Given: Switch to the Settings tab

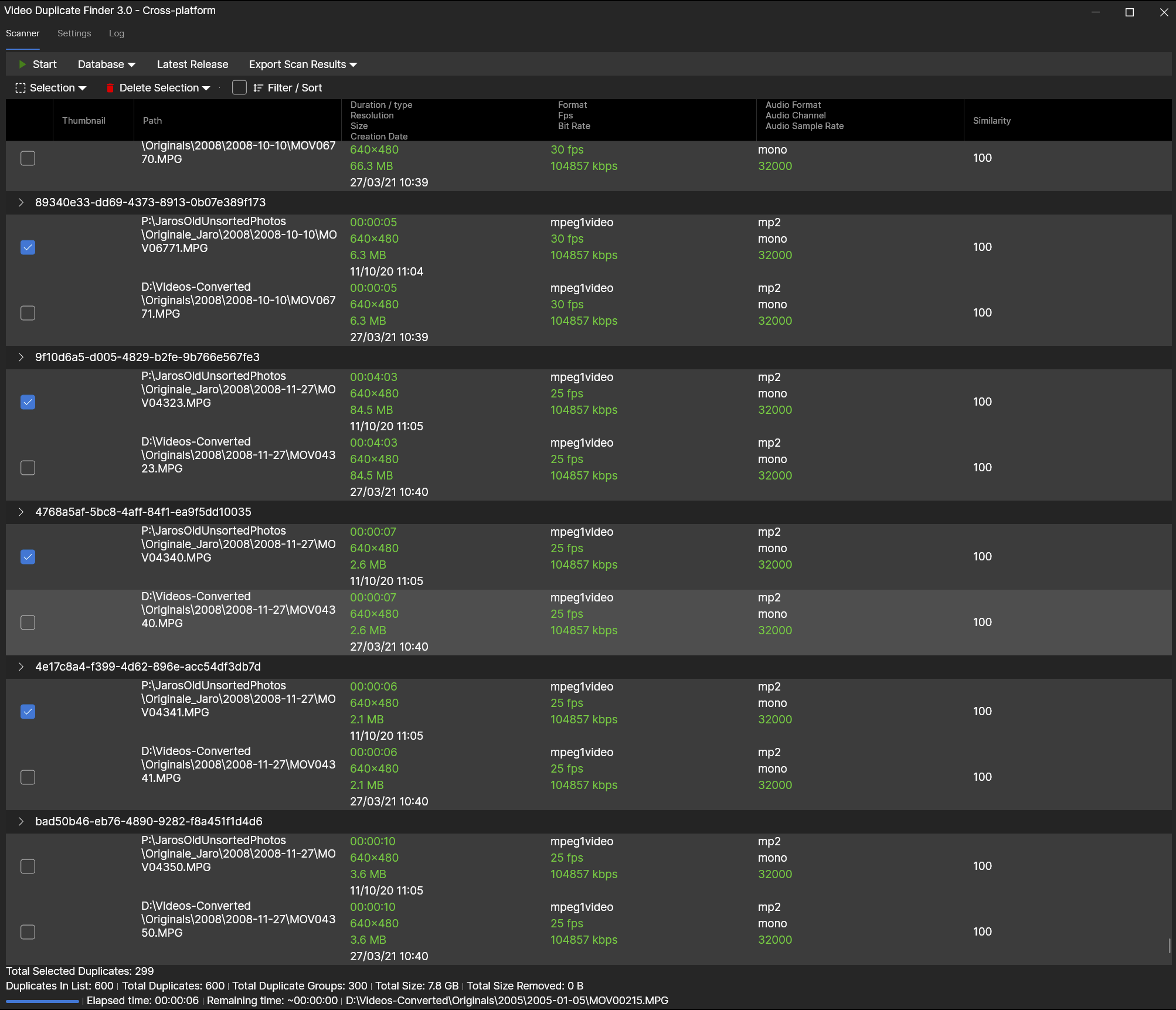Looking at the screenshot, I should [74, 33].
